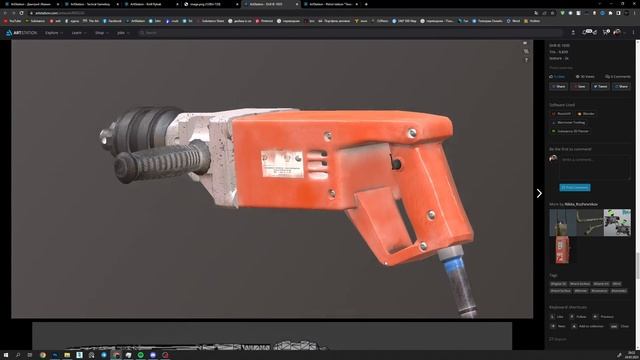Open Windows taskbar search
The width and height of the screenshot is (640, 360).
[18, 355]
